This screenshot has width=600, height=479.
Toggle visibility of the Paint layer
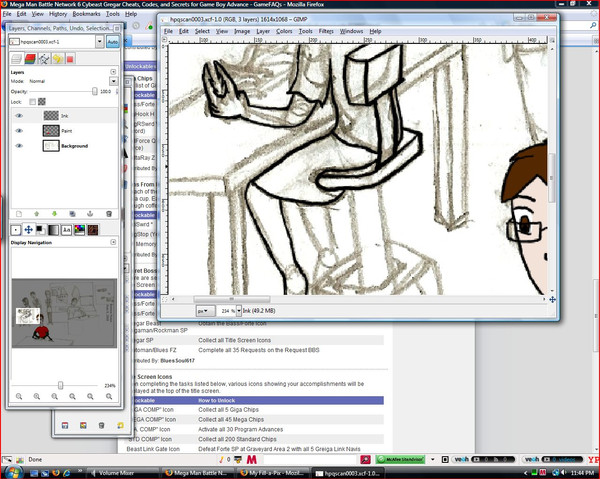click(x=17, y=131)
